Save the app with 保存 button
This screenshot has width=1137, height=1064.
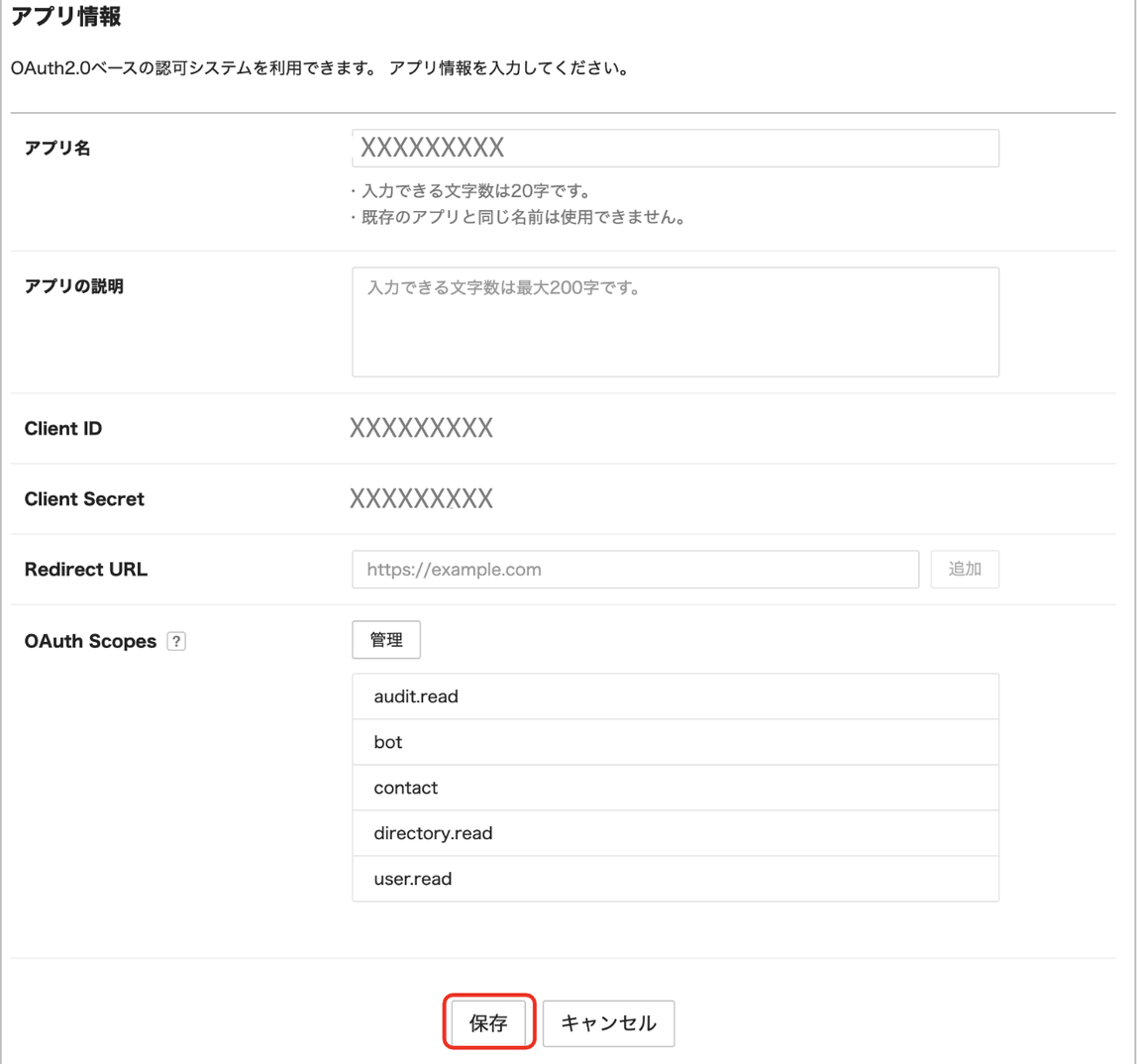[x=488, y=1022]
